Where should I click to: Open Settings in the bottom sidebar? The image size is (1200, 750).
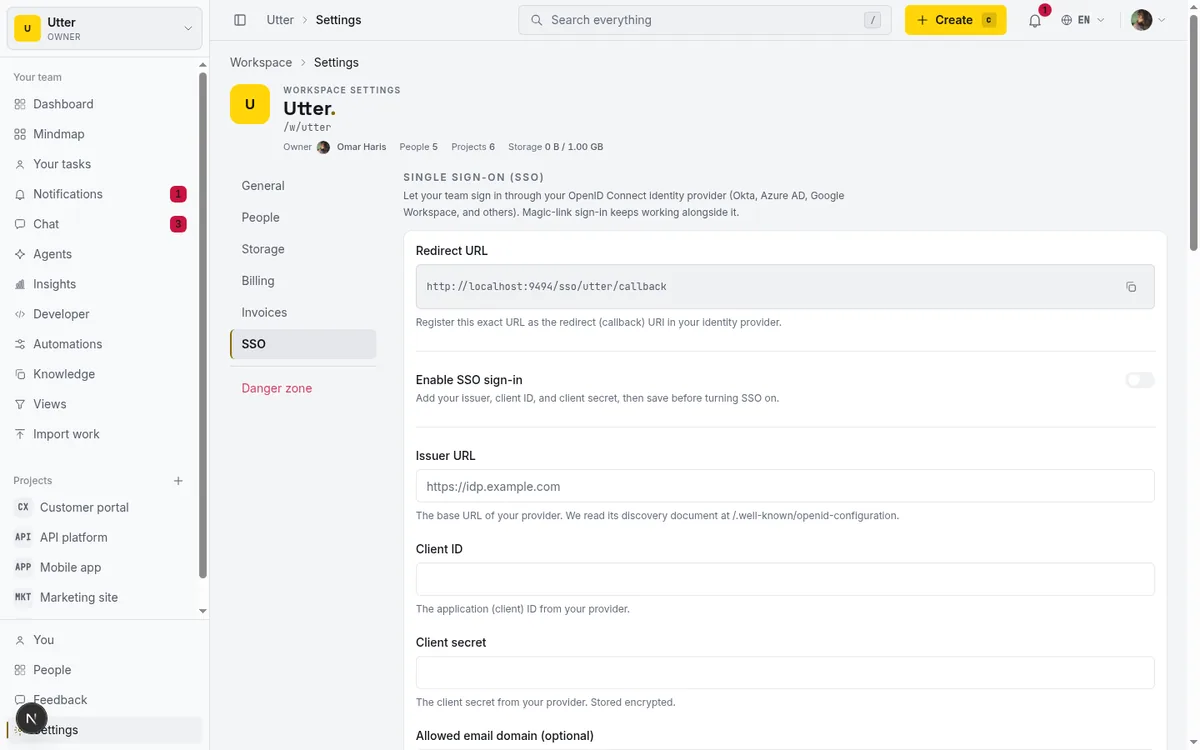105,730
